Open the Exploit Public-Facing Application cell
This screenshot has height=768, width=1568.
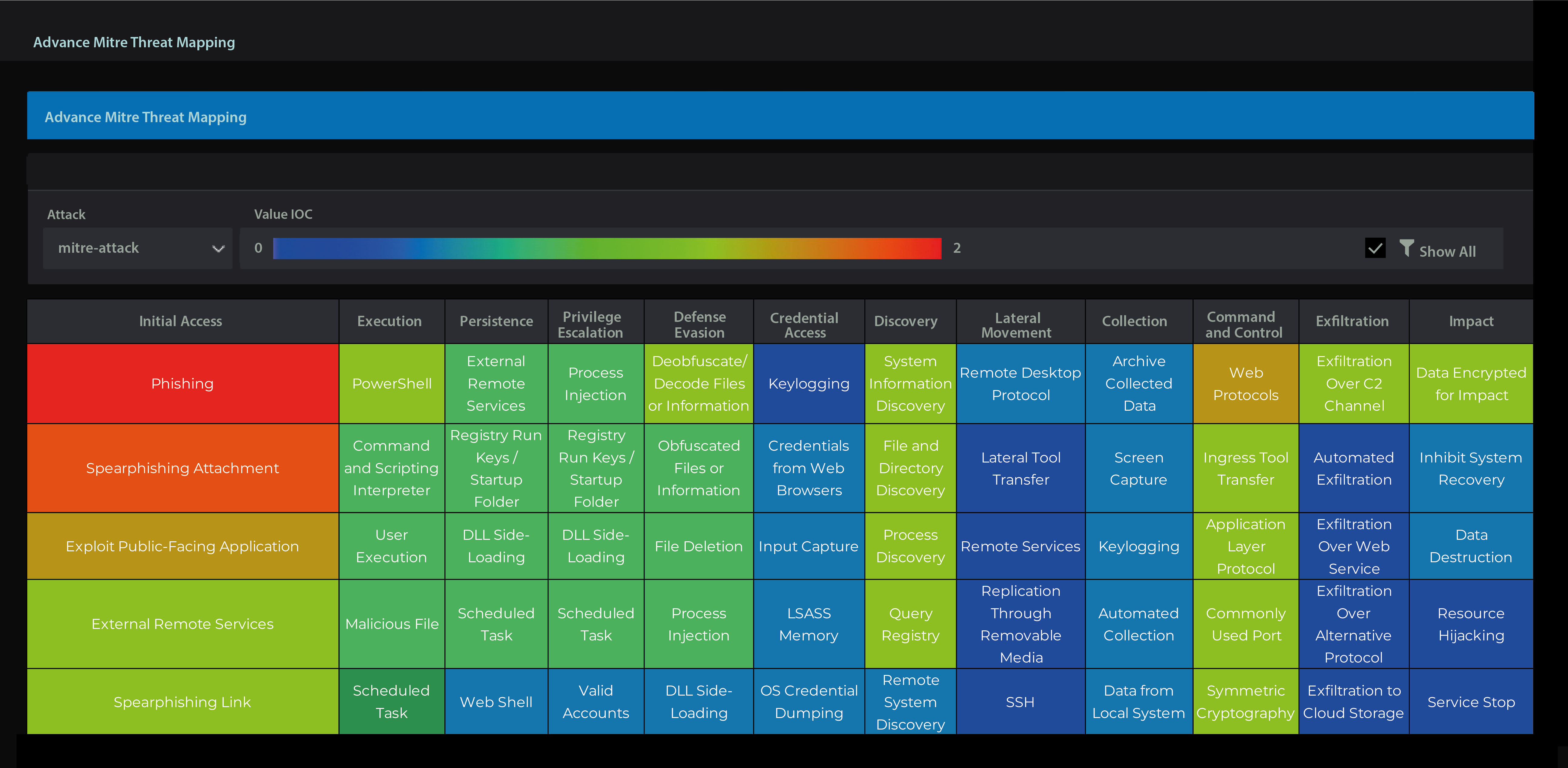pyautogui.click(x=183, y=546)
